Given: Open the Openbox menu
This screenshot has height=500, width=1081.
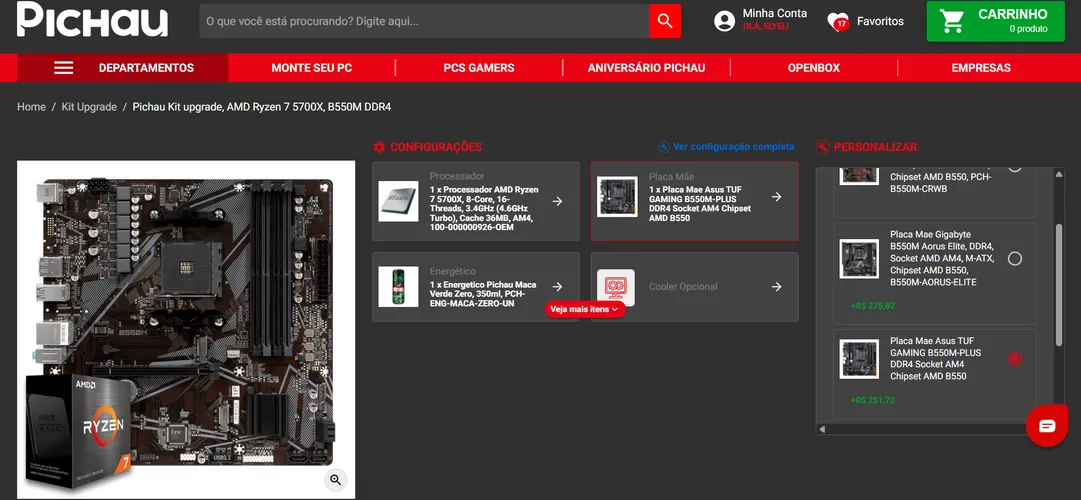Looking at the screenshot, I should point(814,68).
